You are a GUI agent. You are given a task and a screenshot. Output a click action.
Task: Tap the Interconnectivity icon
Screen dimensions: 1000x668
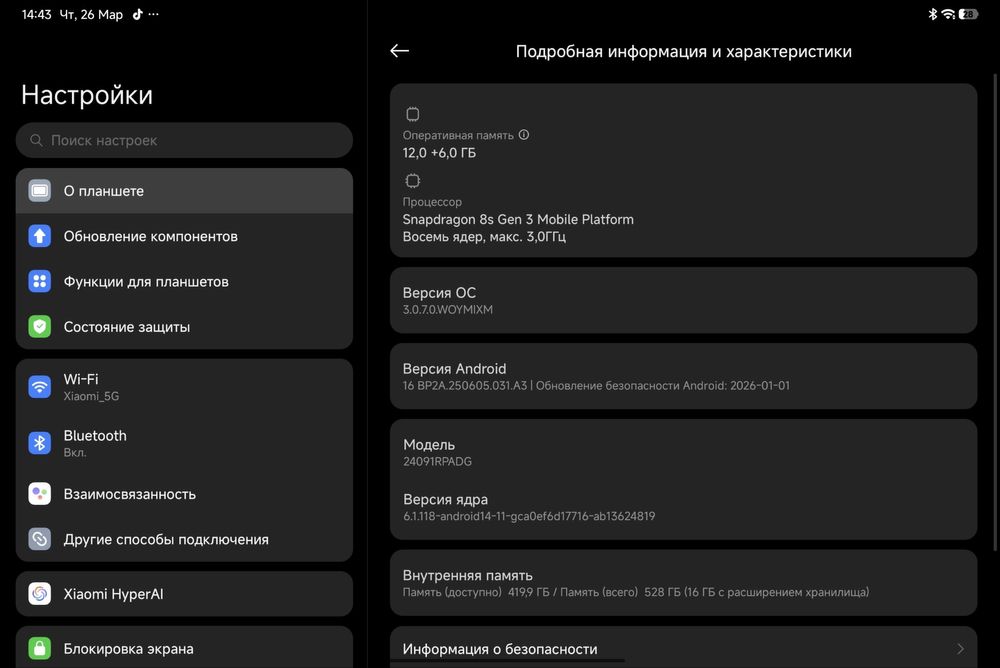click(40, 494)
